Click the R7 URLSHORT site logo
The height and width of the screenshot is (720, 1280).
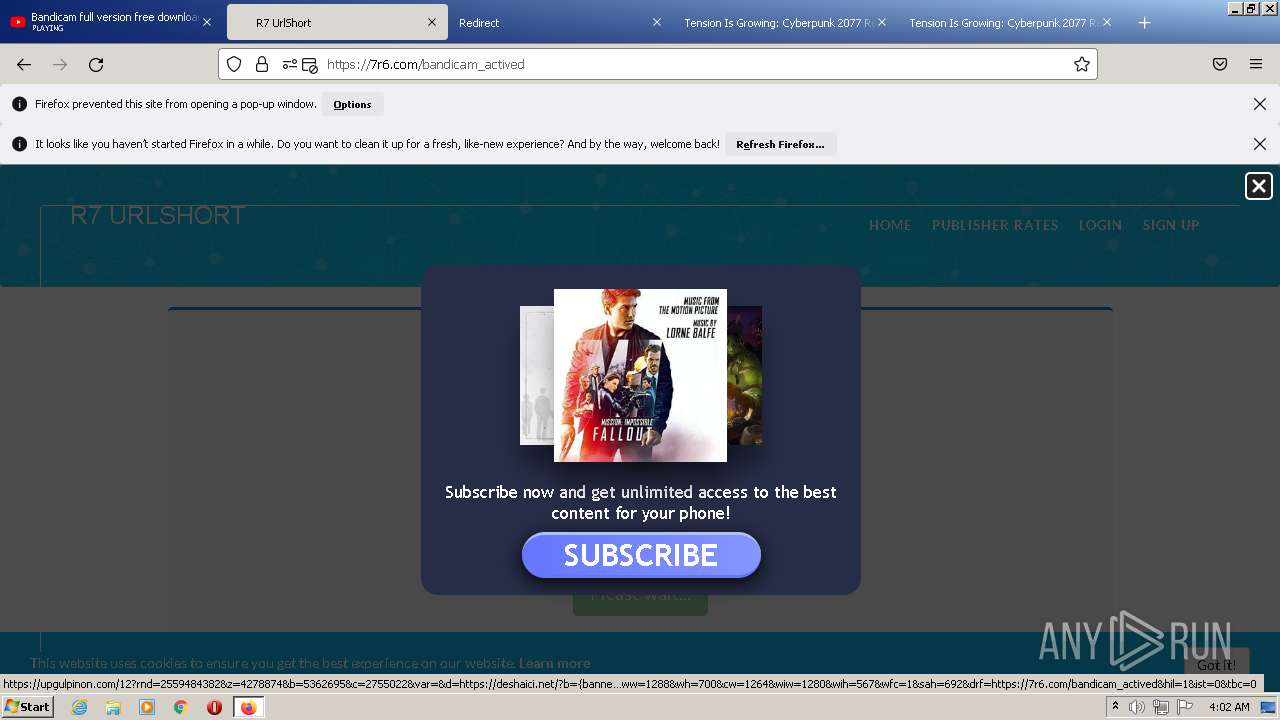click(x=158, y=215)
